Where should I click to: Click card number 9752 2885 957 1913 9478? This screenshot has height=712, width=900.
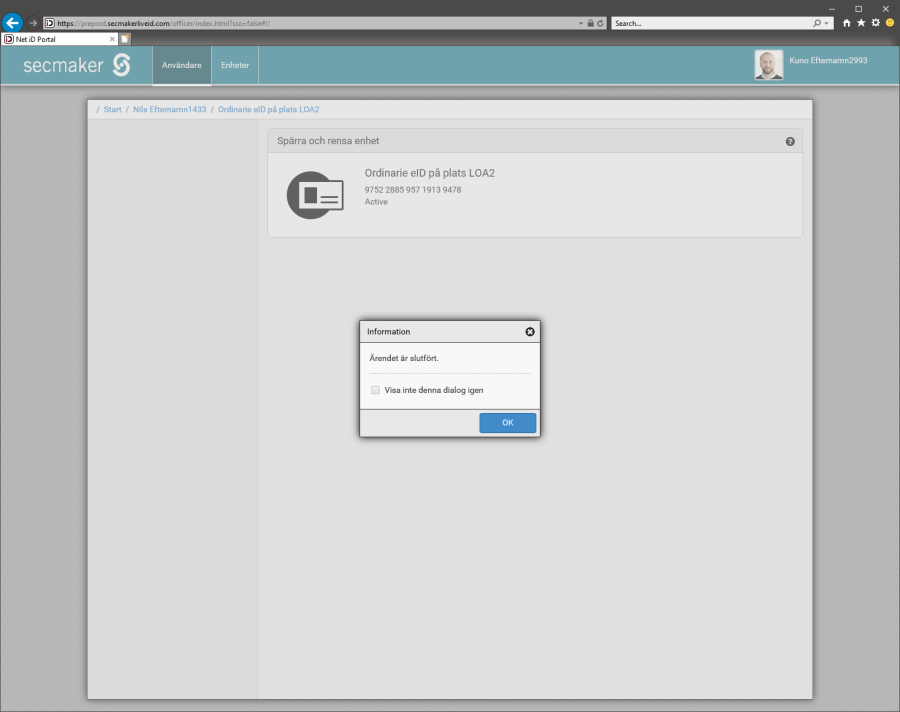413,189
